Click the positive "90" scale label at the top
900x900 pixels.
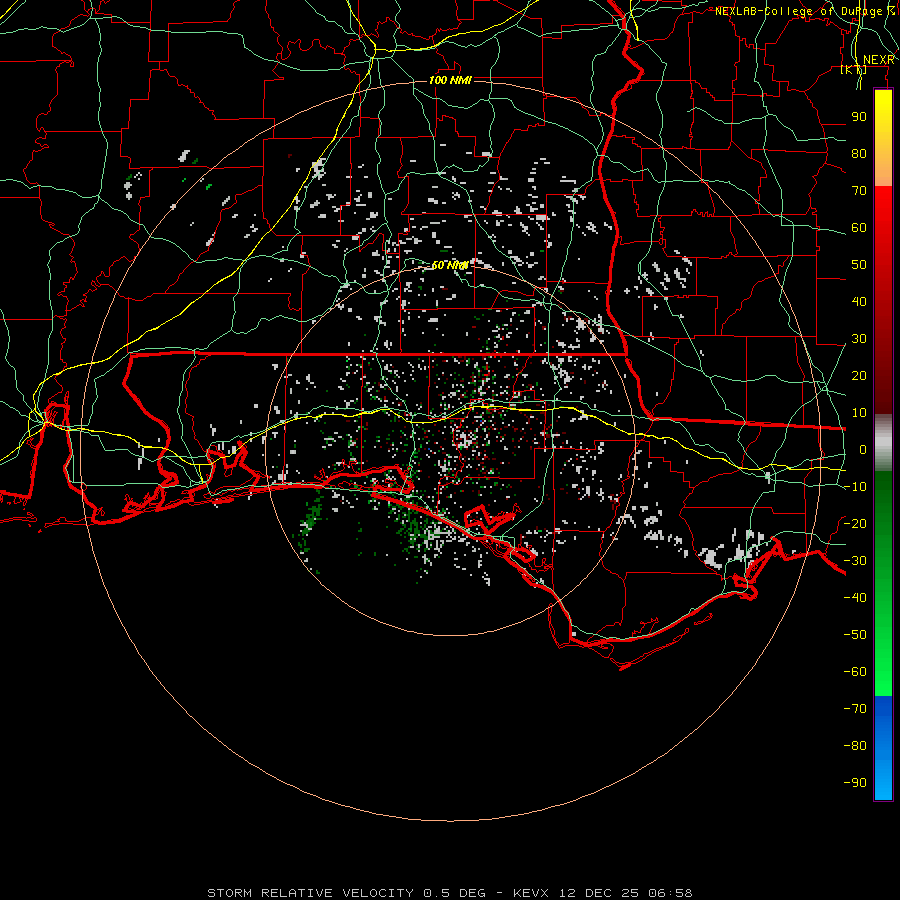tap(859, 117)
